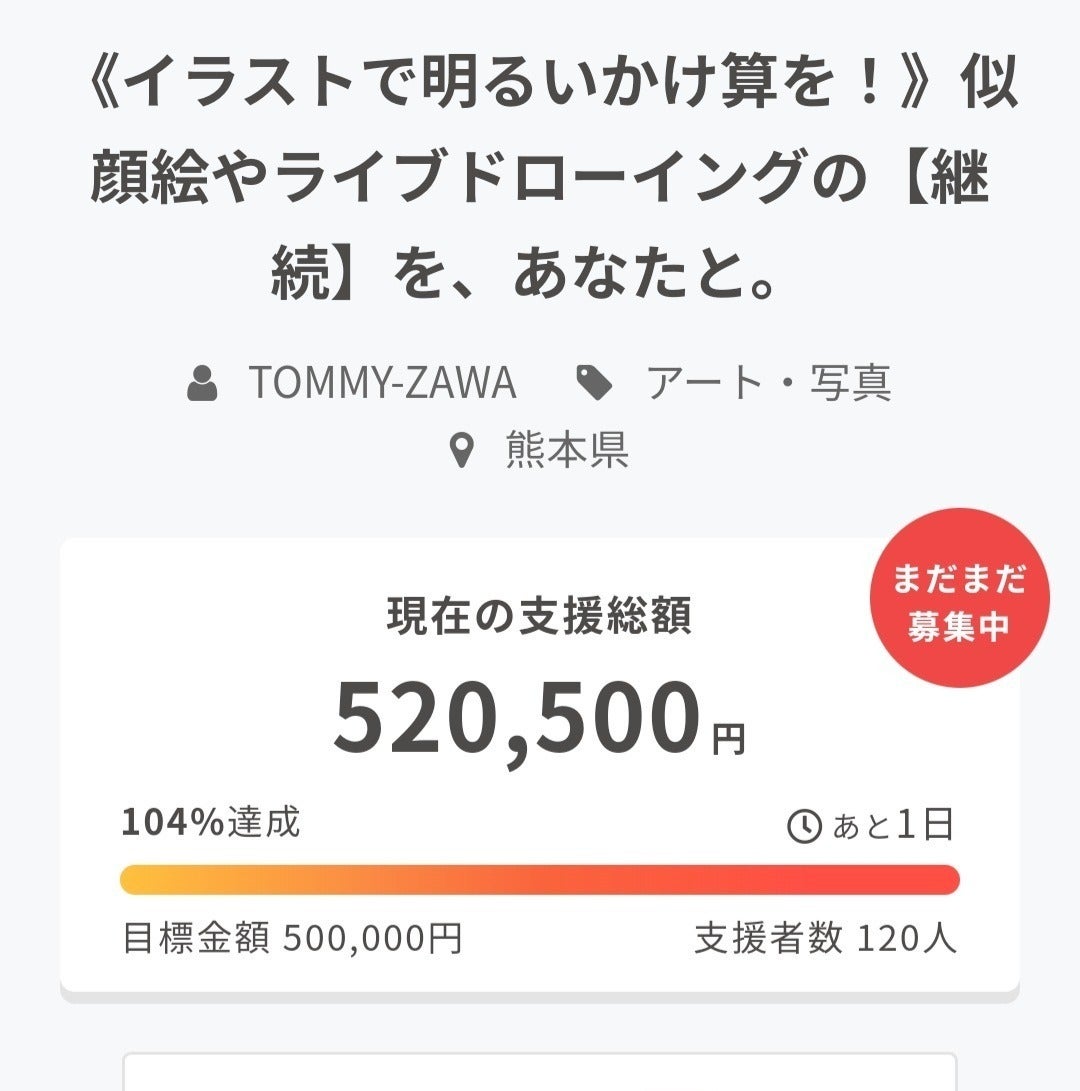The width and height of the screenshot is (1080, 1091).
Task: Open the TOMMY-ZAWA creator profile
Action: tap(385, 383)
